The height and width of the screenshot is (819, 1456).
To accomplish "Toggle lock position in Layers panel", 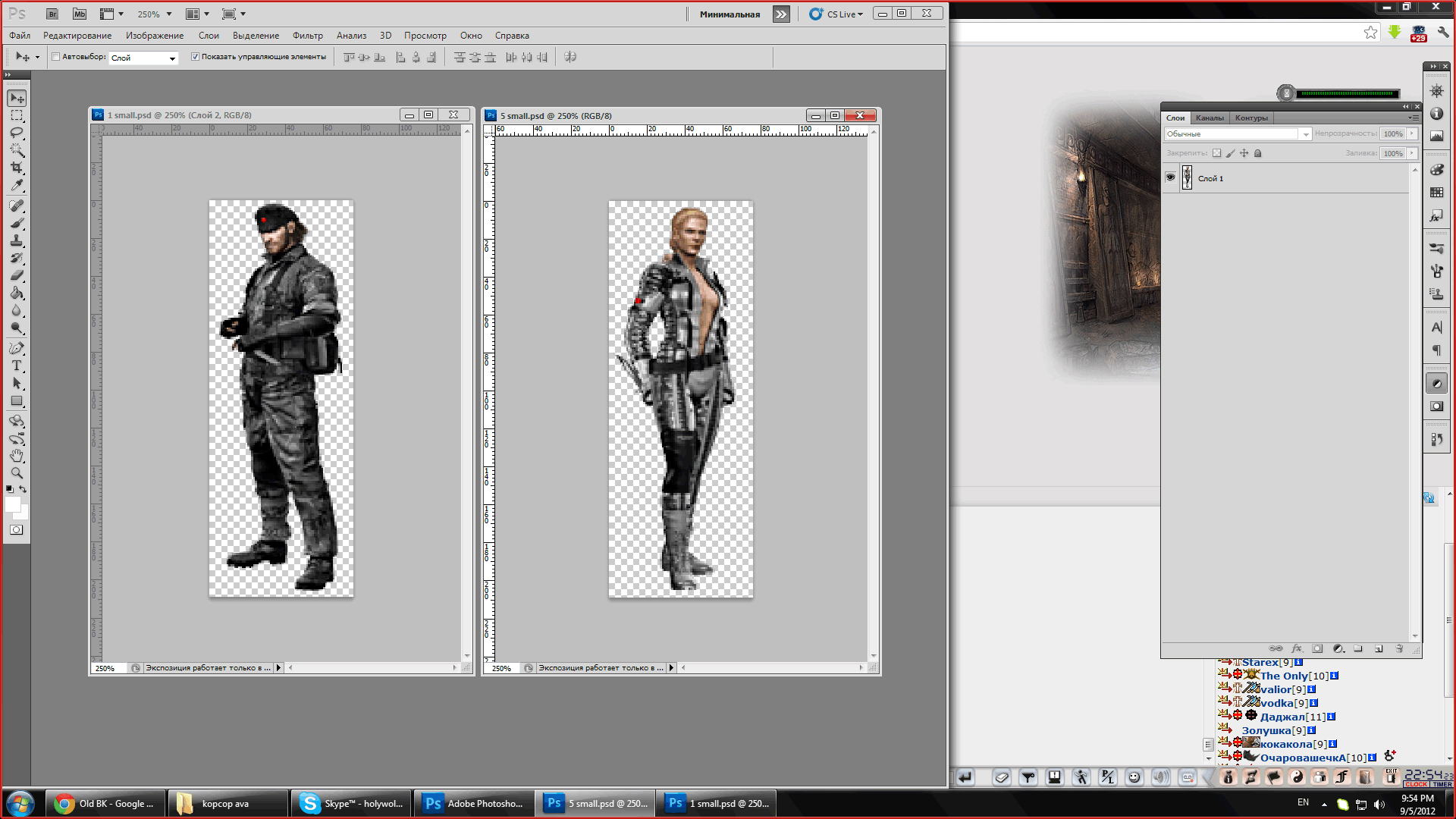I will [x=1244, y=153].
